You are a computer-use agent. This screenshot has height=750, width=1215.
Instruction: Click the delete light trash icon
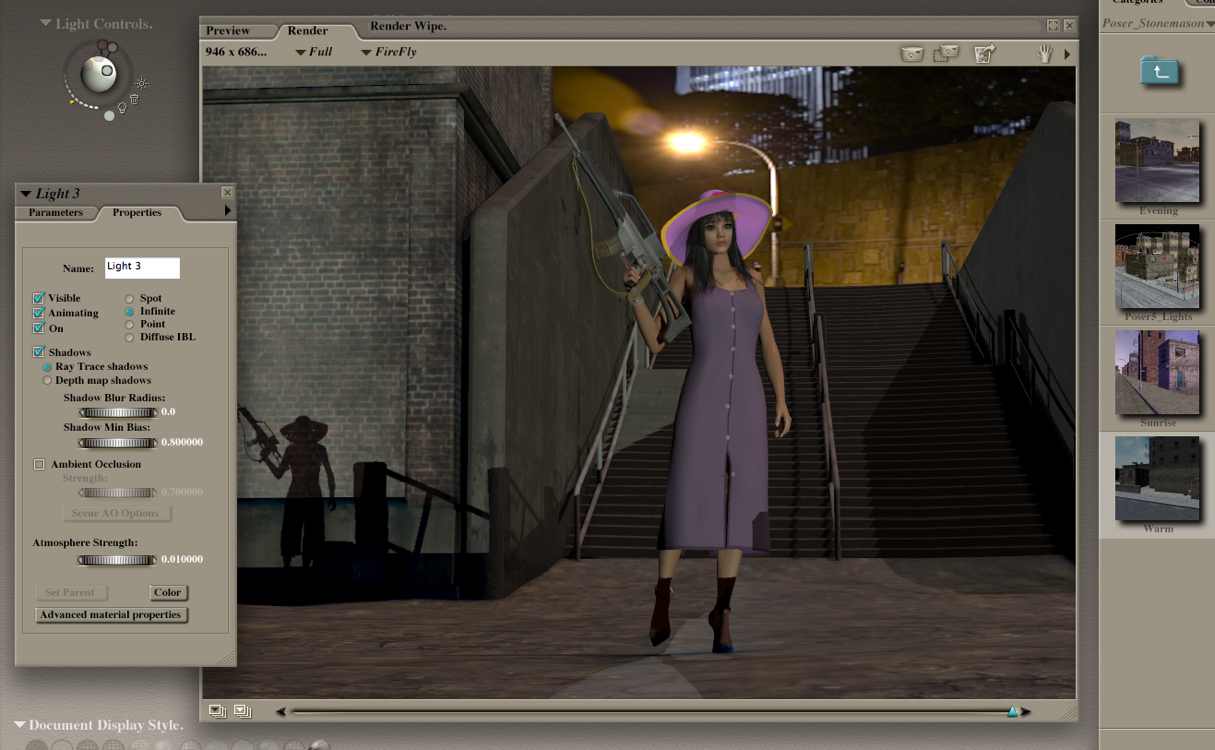pos(134,99)
